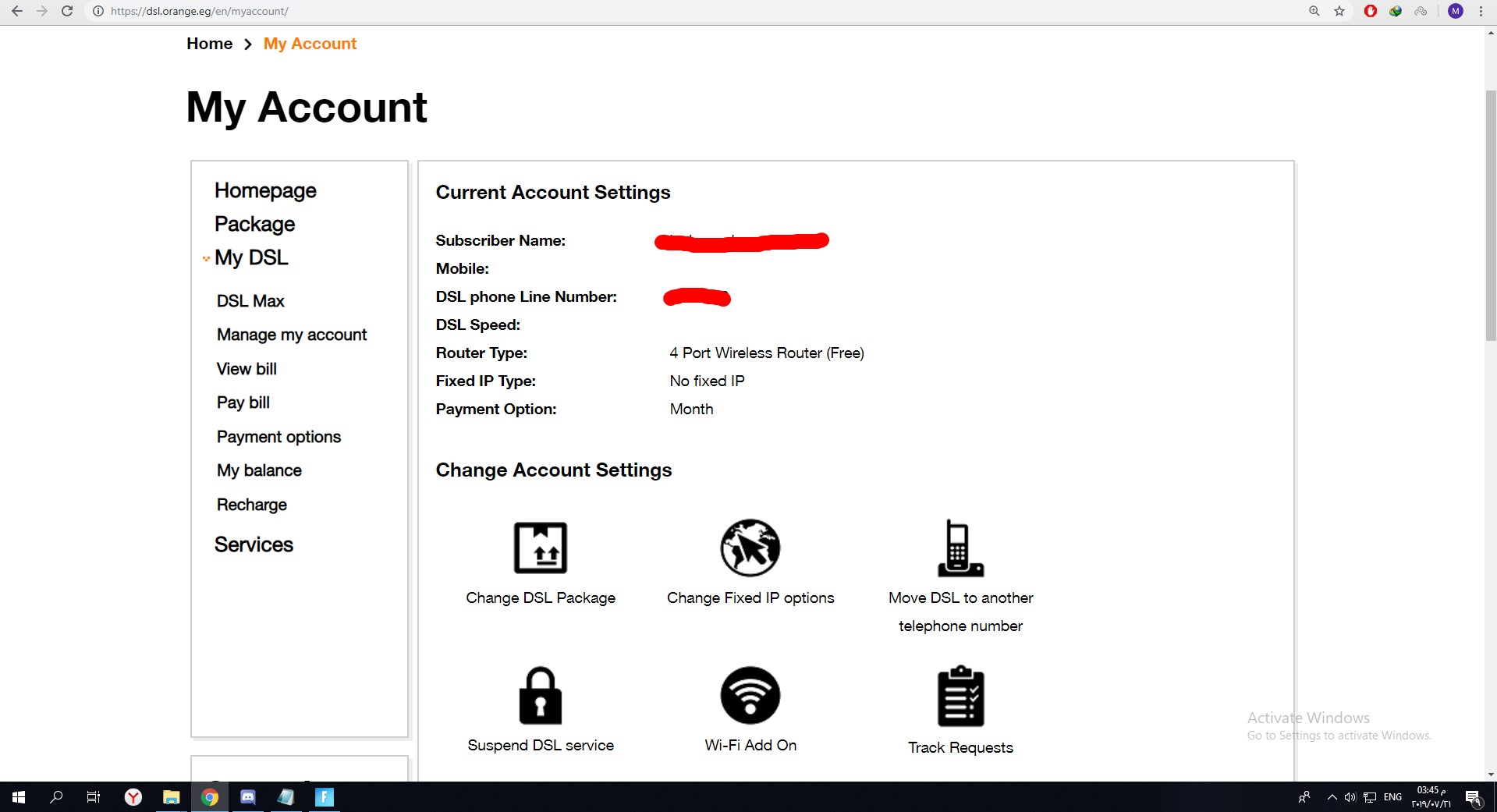Open Homepage in the sidebar menu

tap(265, 190)
